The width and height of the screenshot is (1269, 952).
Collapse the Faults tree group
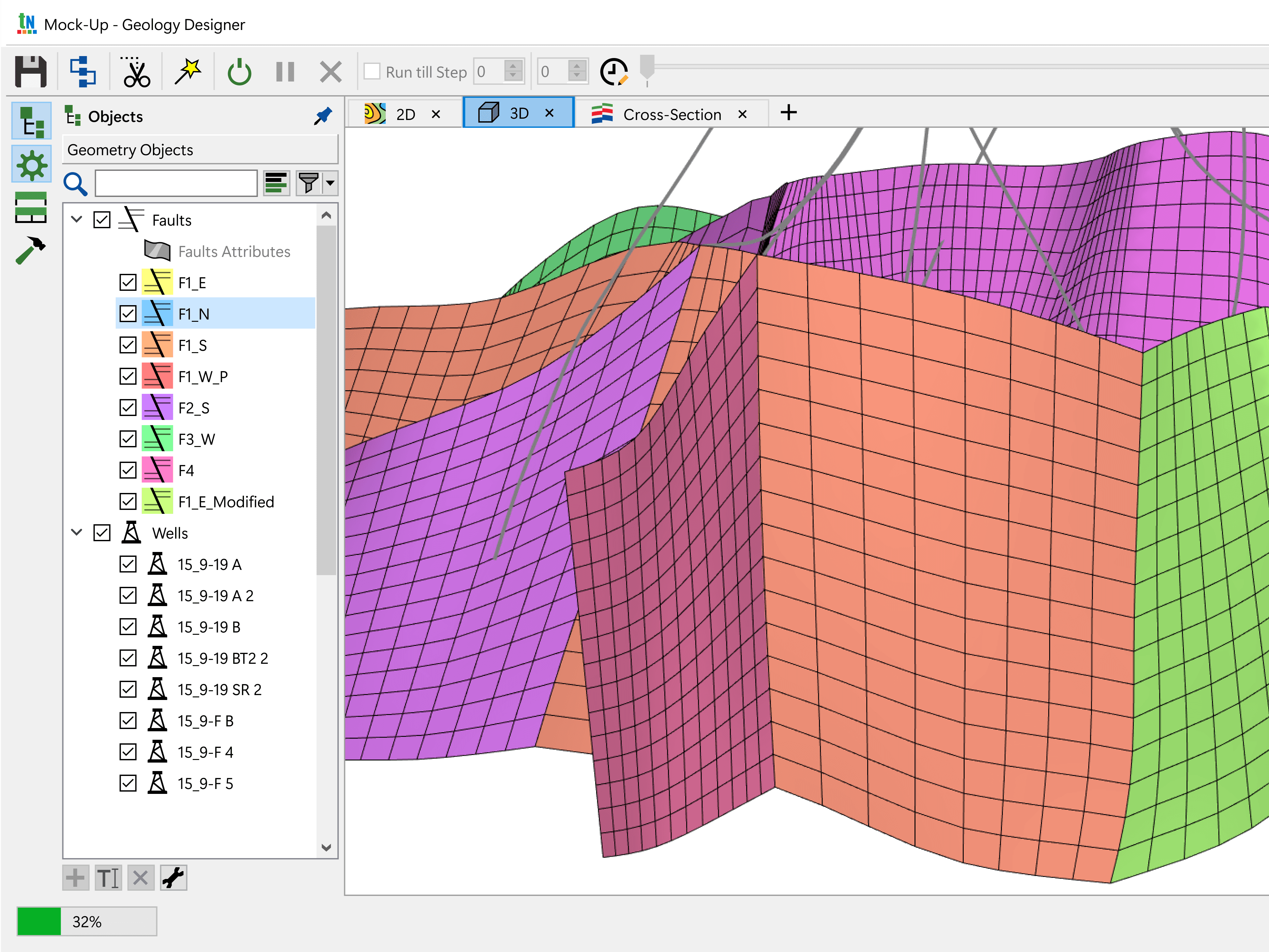(77, 220)
